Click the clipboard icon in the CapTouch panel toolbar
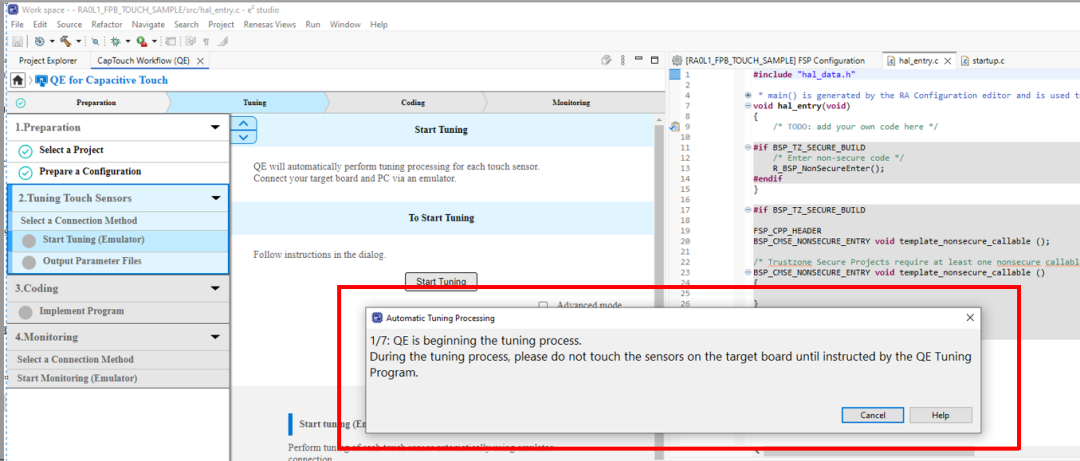1080x461 pixels. click(606, 60)
